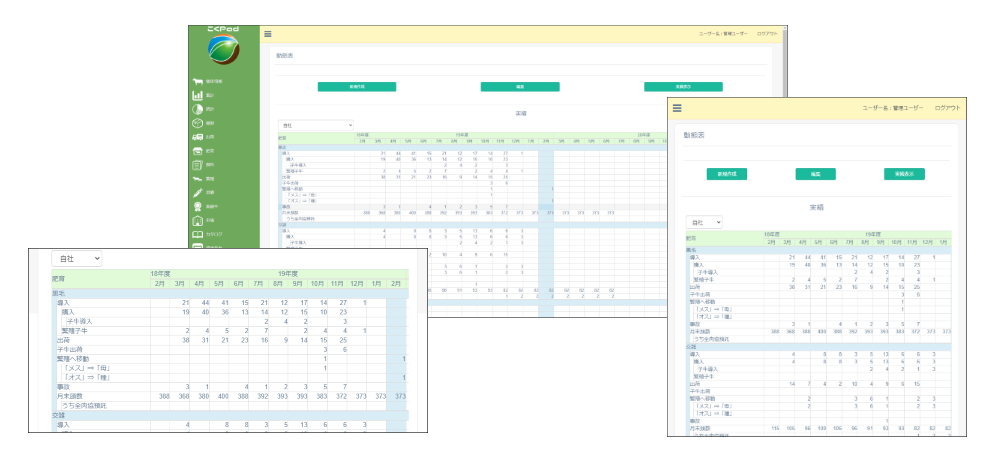
Task: Toggle hamburger menu in the narrow right window
Action: [677, 108]
